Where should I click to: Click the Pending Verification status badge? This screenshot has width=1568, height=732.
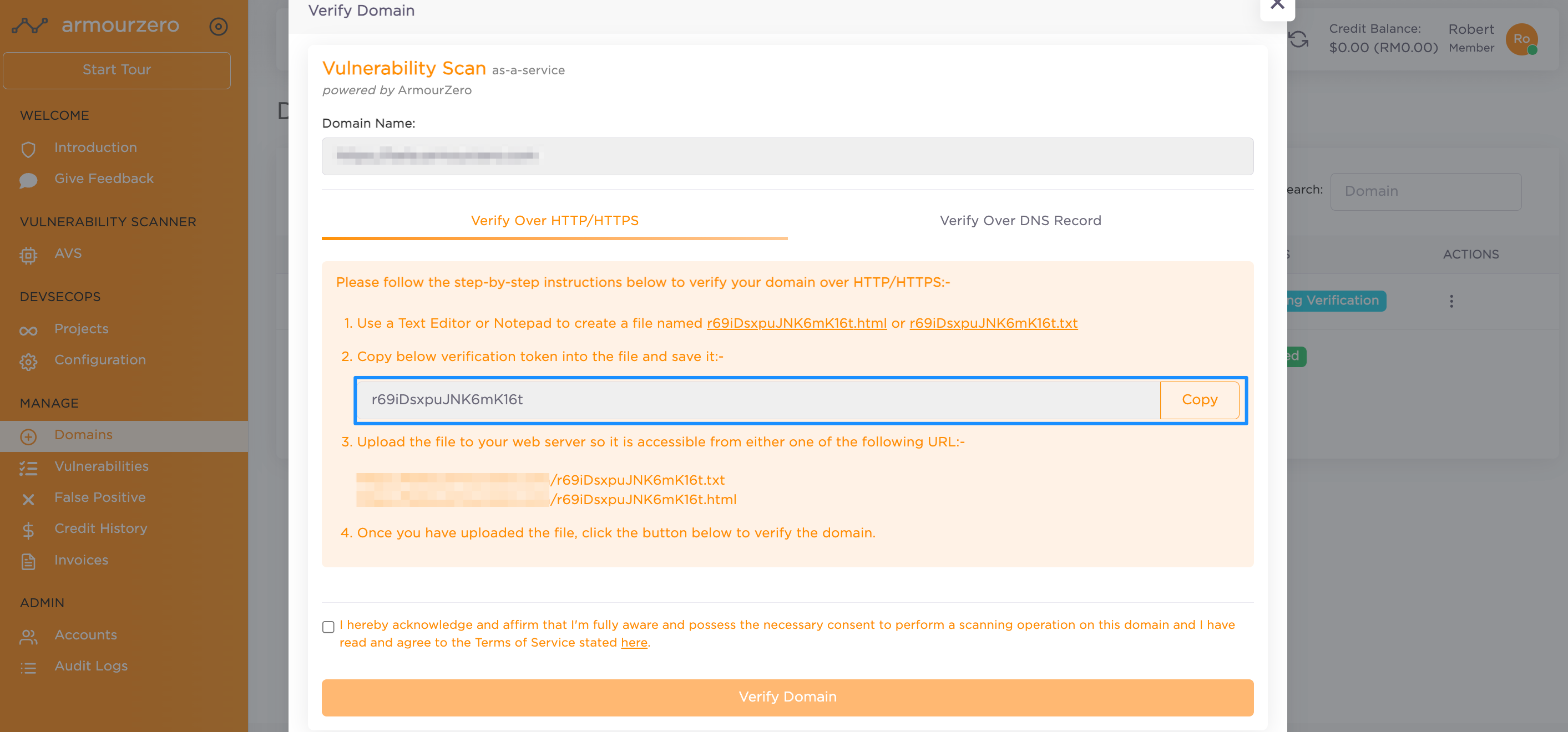1336,301
